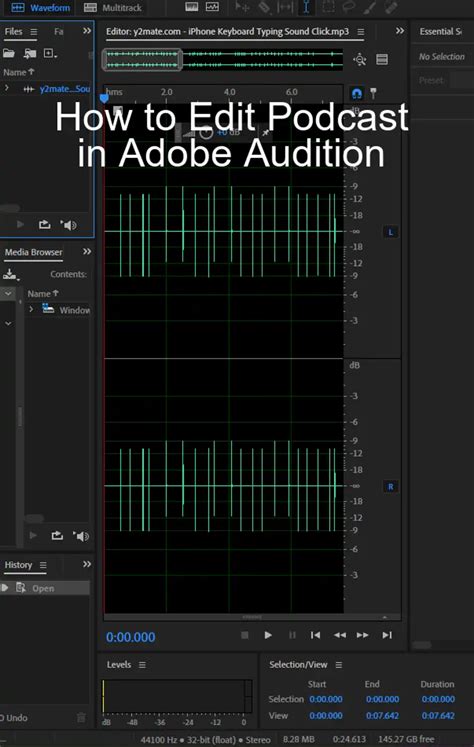The width and height of the screenshot is (474, 747).
Task: Switch to the Waveform view
Action: 40,8
